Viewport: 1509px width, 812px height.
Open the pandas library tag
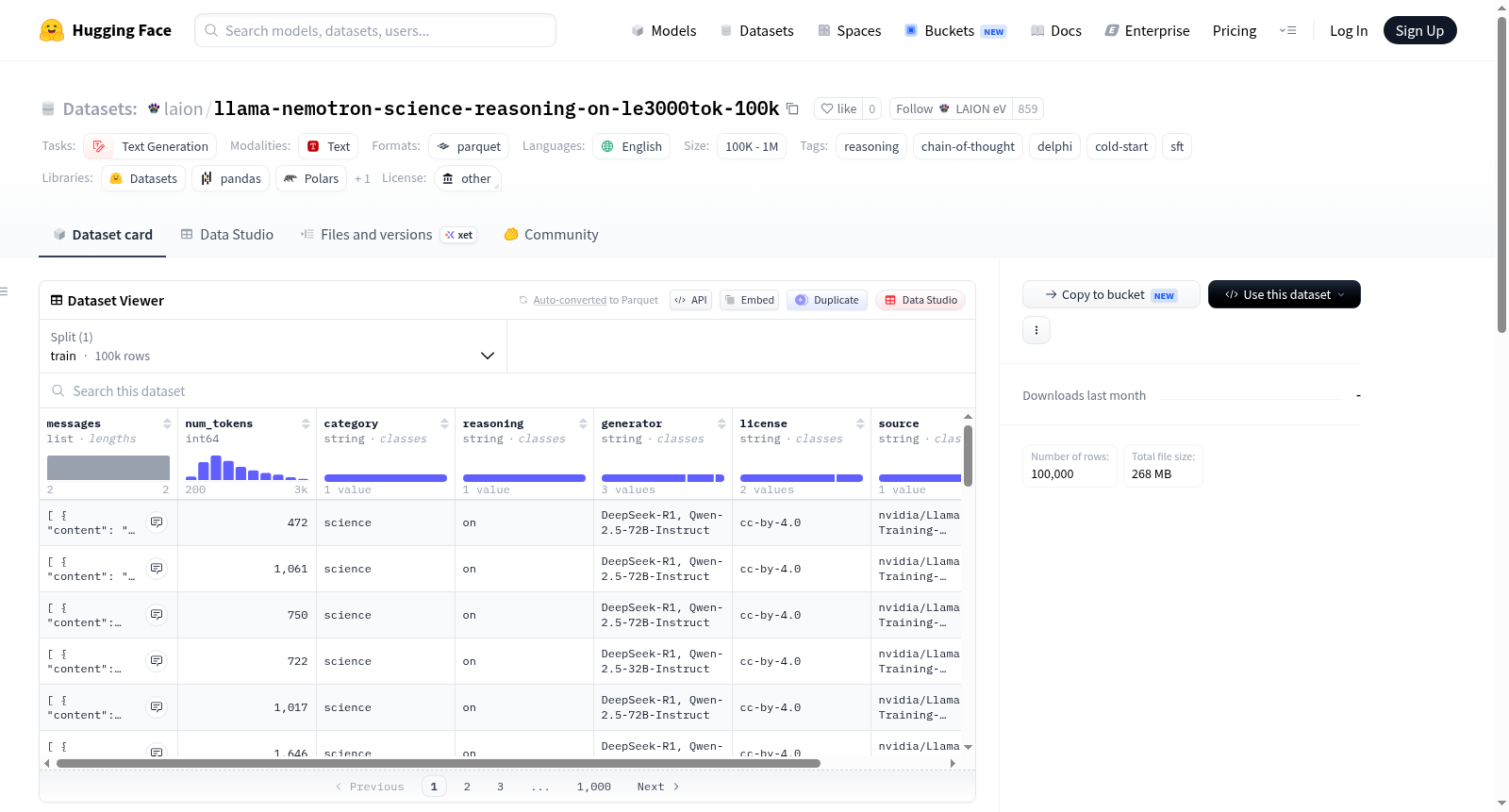(231, 178)
